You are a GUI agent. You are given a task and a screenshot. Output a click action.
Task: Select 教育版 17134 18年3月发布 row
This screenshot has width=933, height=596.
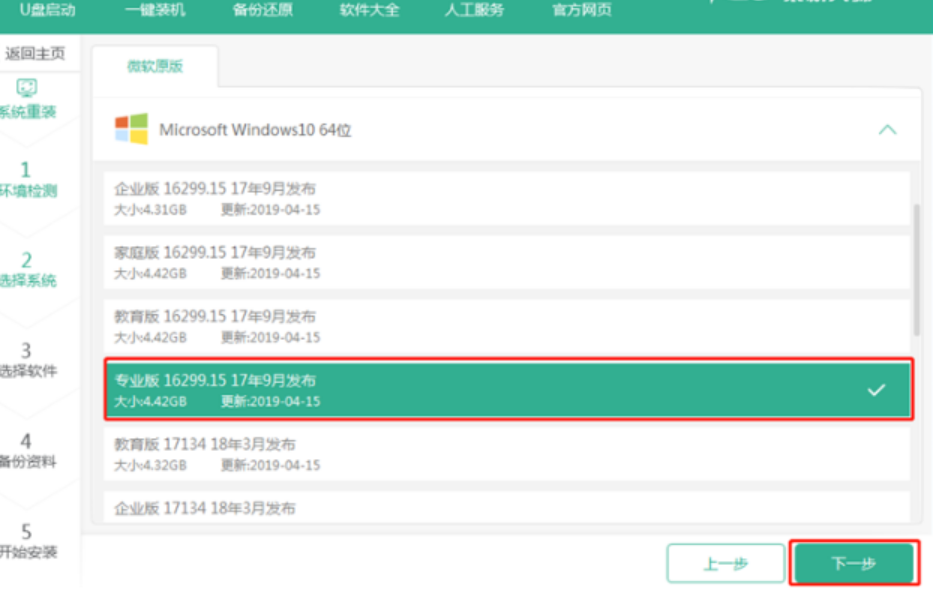[x=506, y=454]
